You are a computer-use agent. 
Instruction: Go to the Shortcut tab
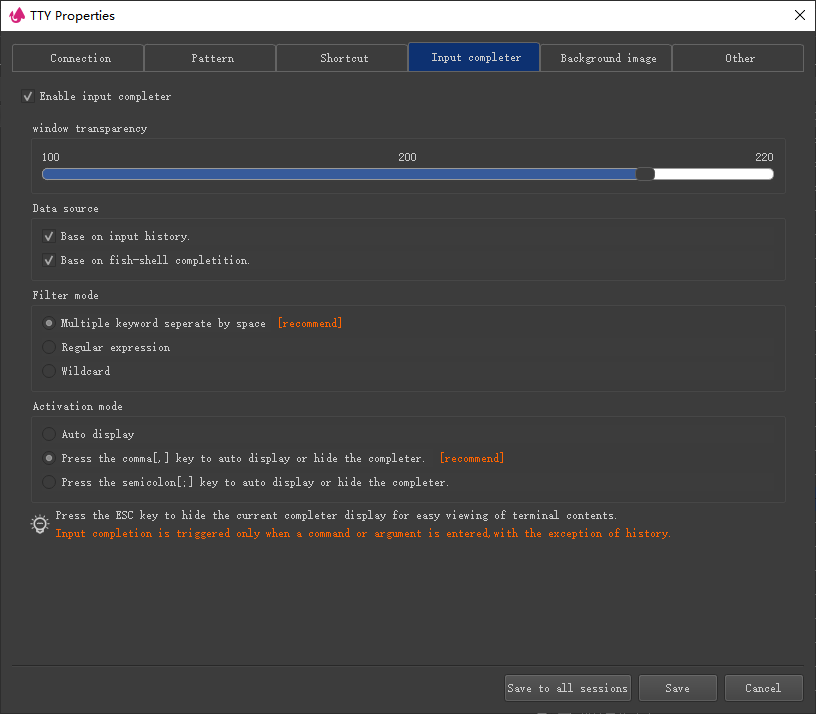click(x=344, y=58)
